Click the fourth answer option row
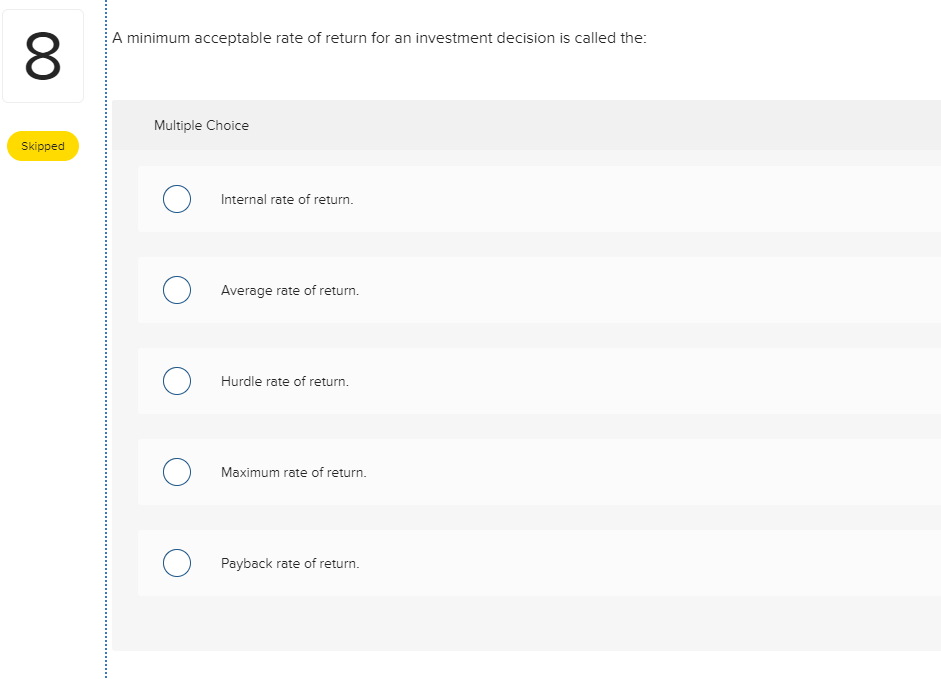 pos(500,471)
